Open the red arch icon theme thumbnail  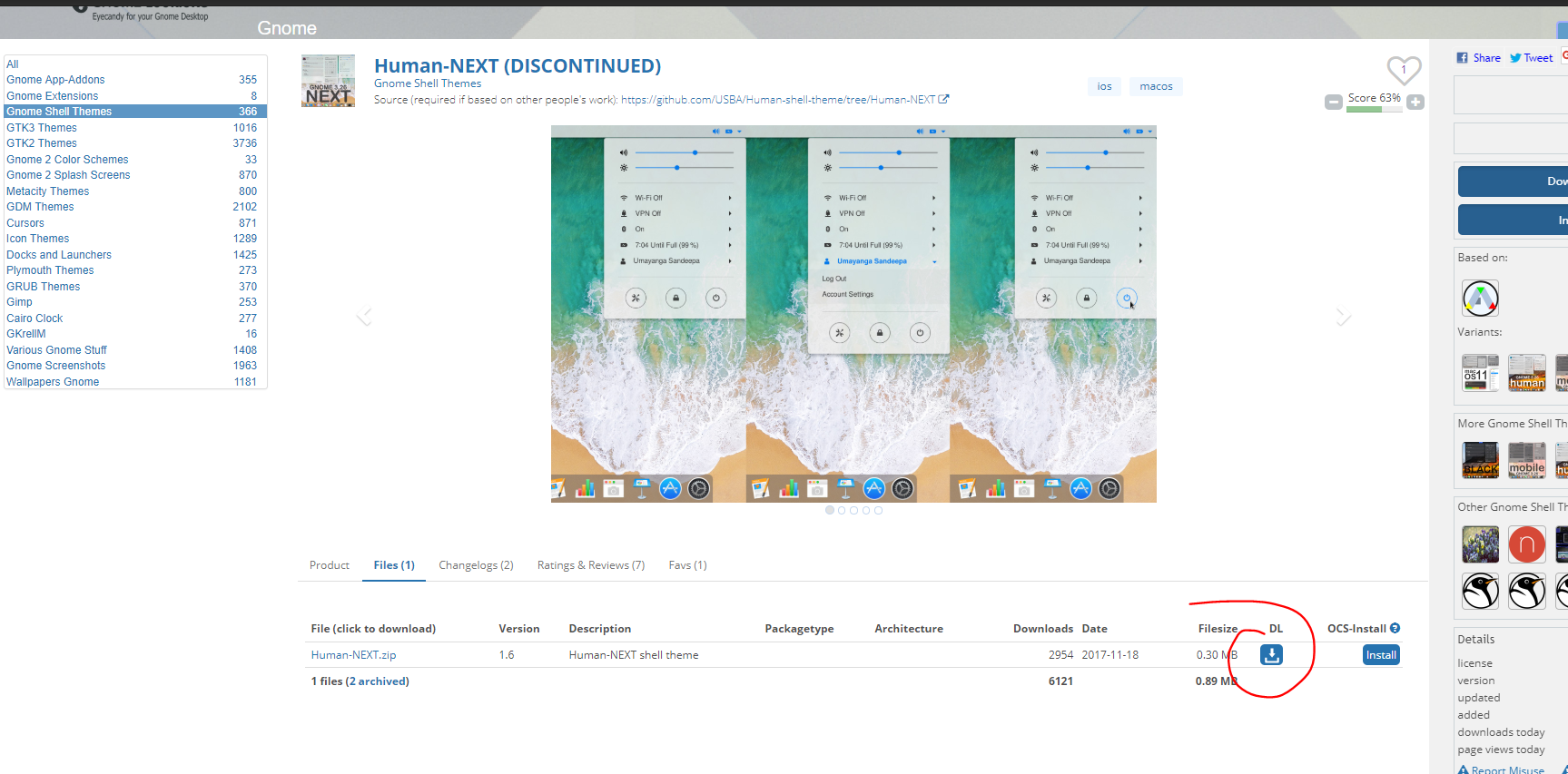point(1526,544)
